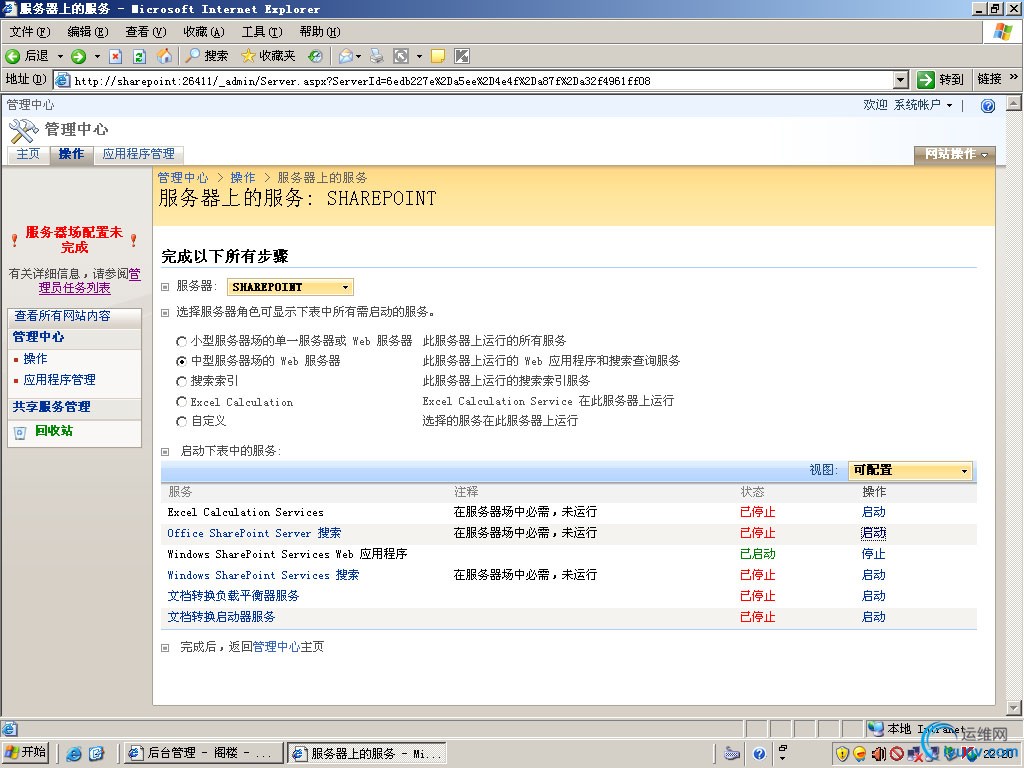Click the second quick launch icon next to IE

click(97, 754)
